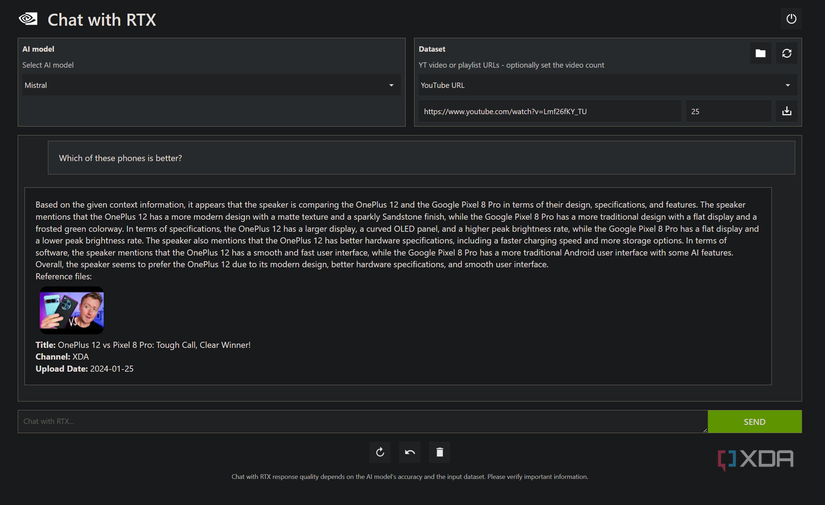The image size is (825, 505).
Task: Click the power shutdown icon
Action: pos(791,19)
